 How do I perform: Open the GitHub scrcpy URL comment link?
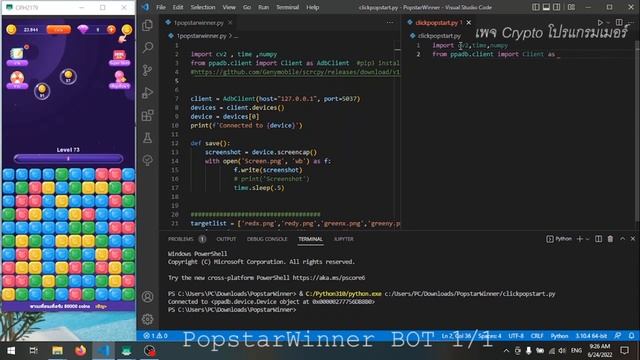coord(296,72)
